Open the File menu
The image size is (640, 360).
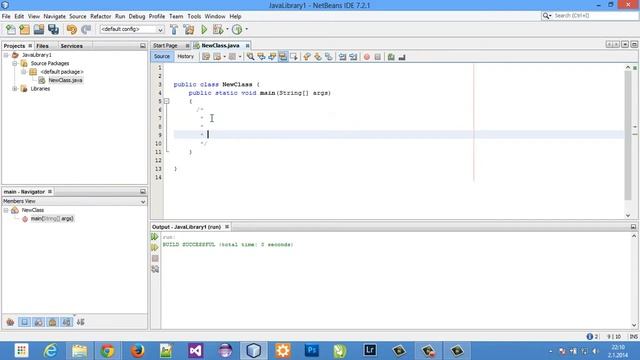[6, 16]
